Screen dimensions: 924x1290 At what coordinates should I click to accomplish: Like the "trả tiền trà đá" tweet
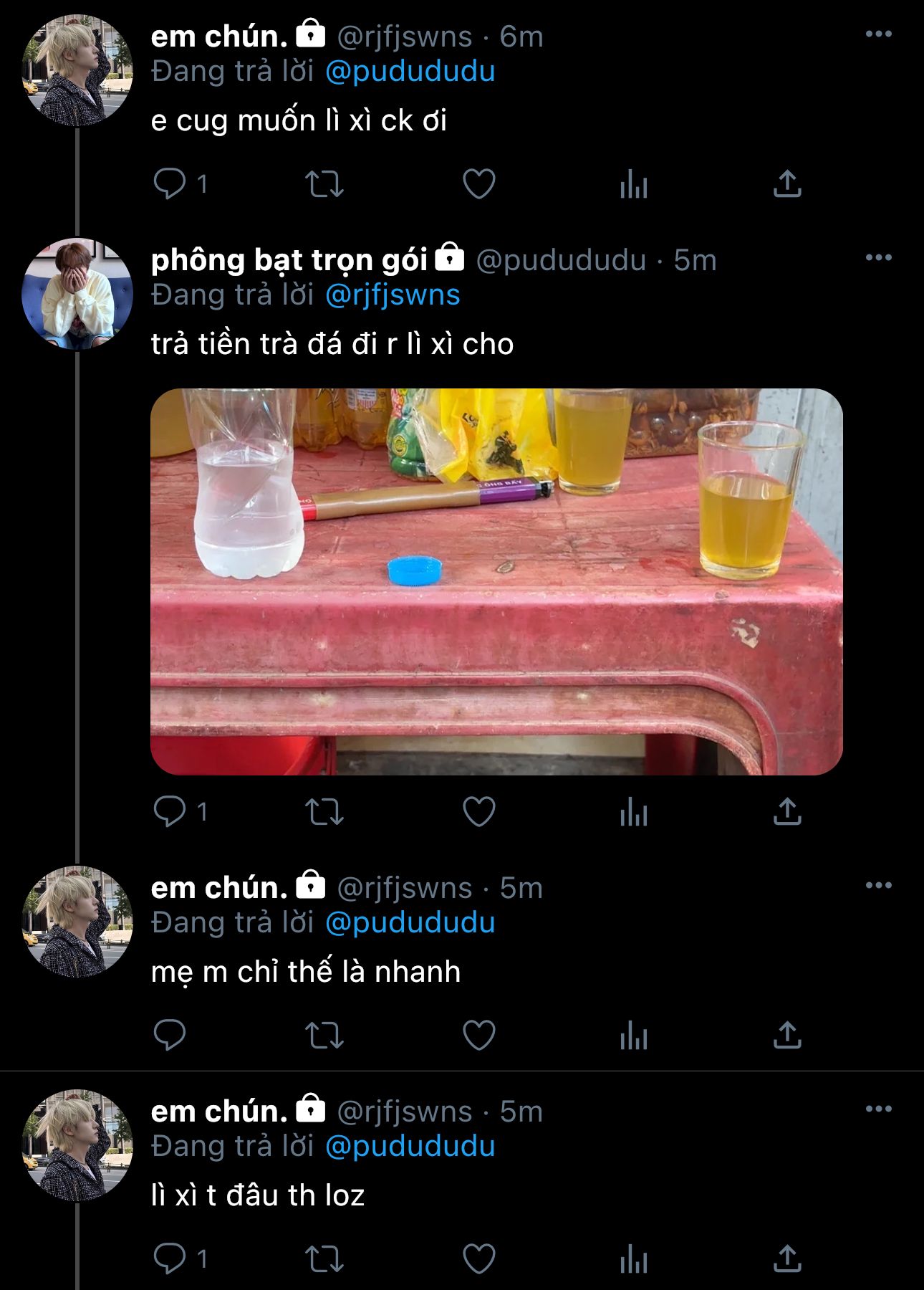tap(479, 812)
